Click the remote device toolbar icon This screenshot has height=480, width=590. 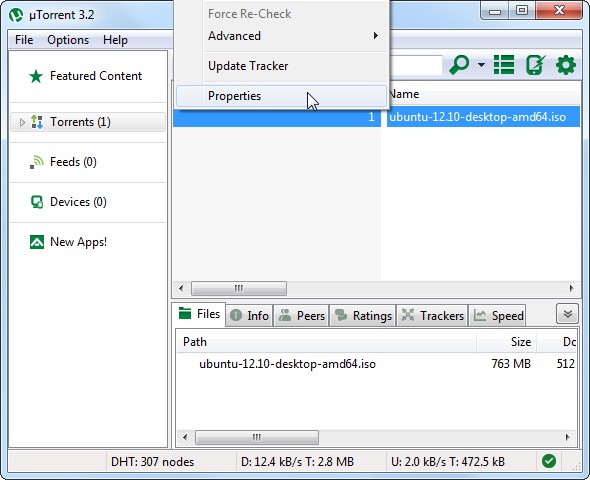click(535, 65)
